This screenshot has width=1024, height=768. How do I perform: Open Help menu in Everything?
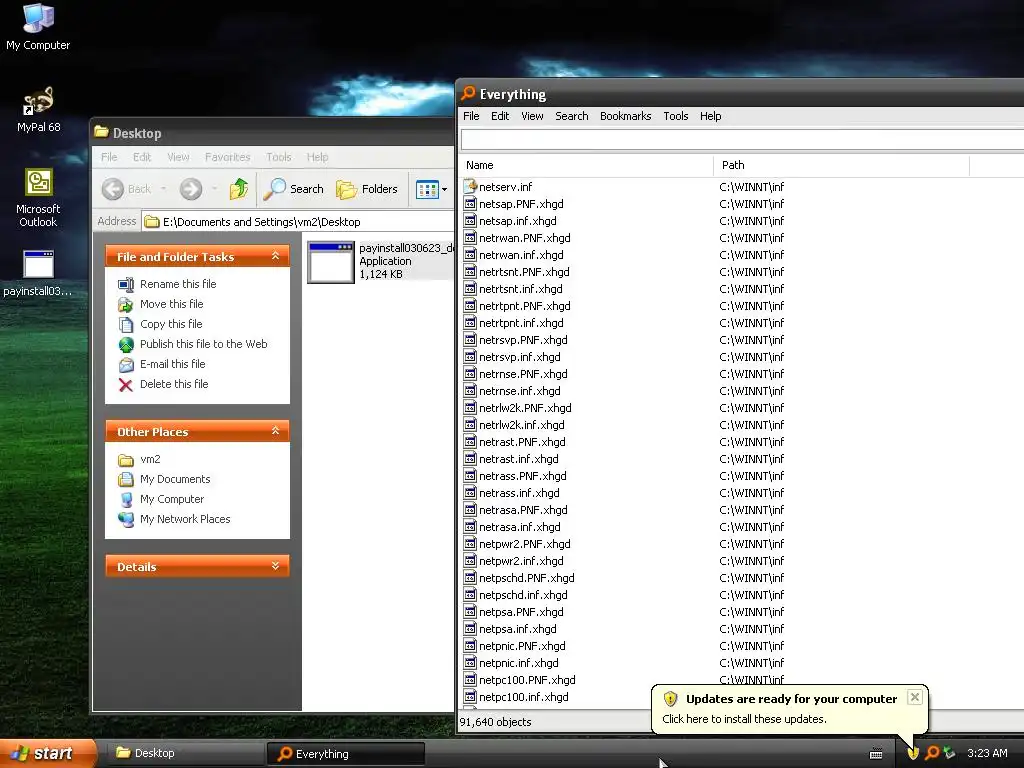tap(711, 116)
